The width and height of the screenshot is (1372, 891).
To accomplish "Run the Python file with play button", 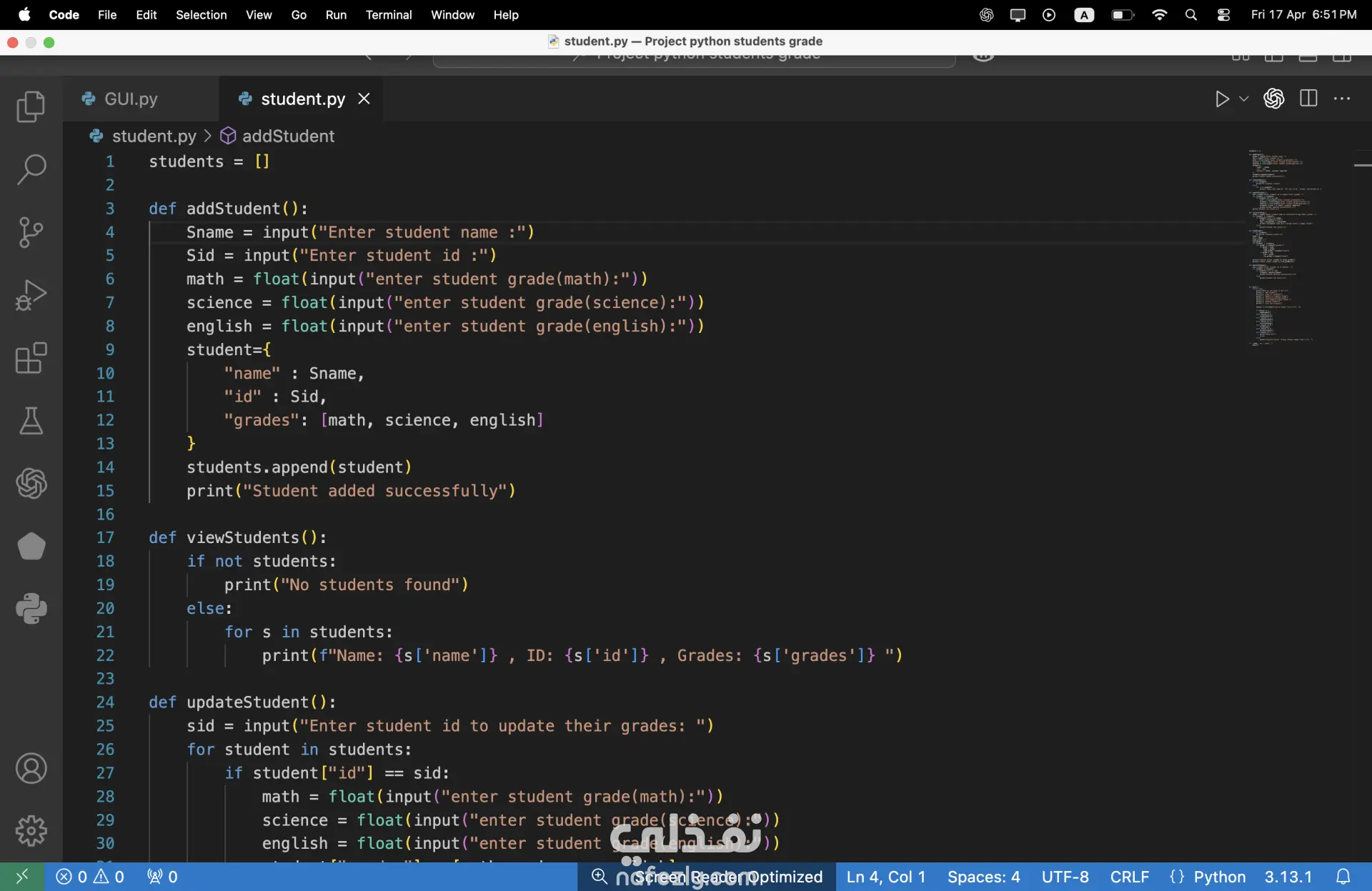I will [1222, 99].
